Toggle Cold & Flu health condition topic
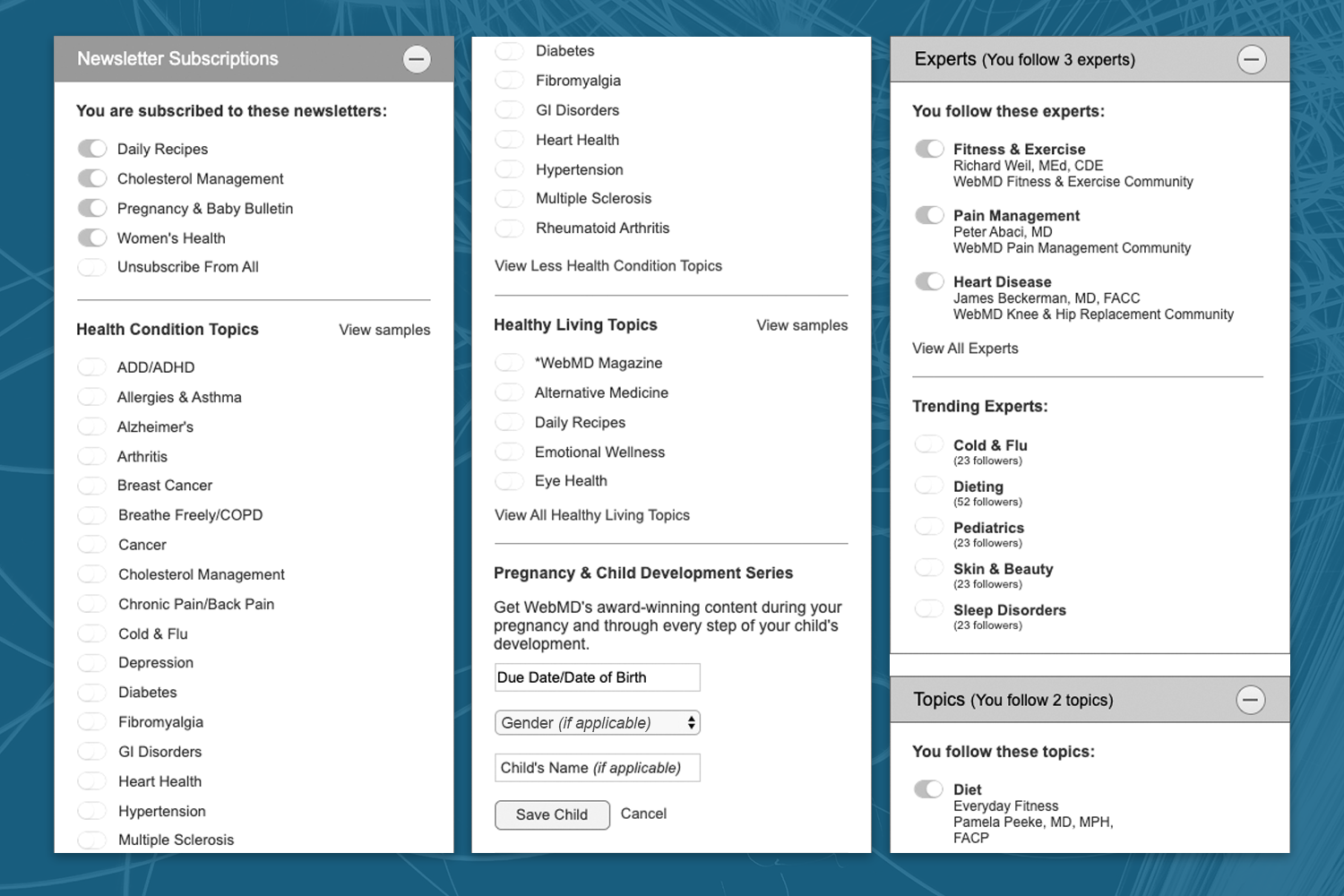Screen dimensions: 1344x896 coord(92,633)
